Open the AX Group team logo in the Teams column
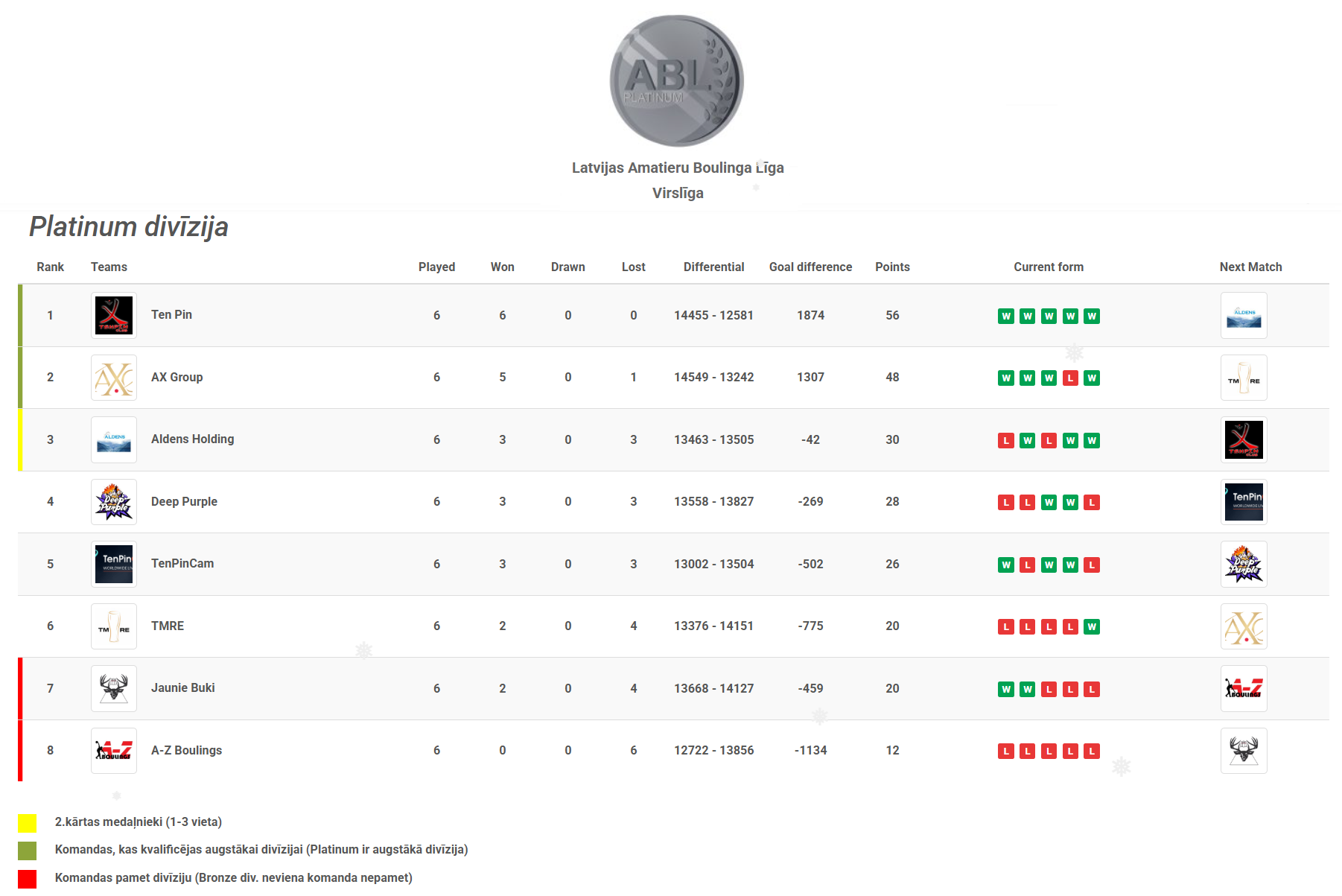 pos(114,378)
